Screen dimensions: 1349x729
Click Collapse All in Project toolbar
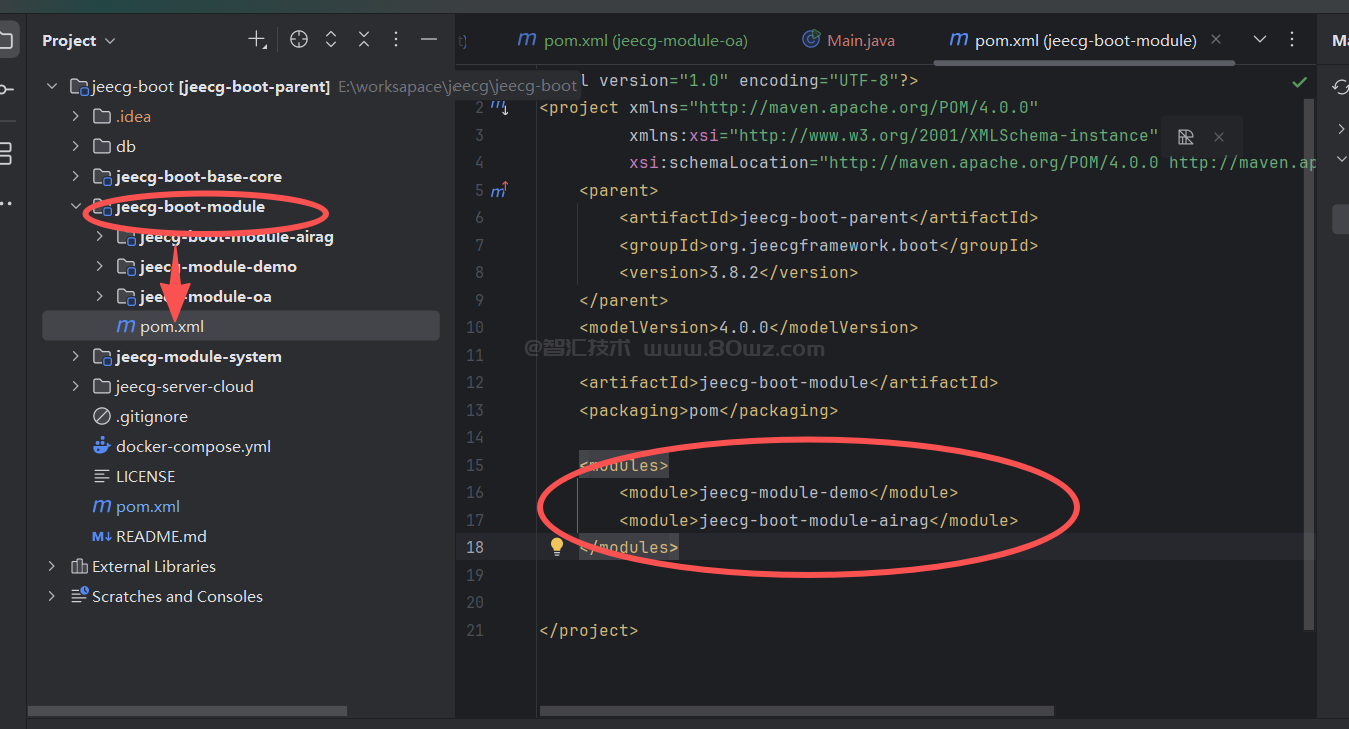pos(364,40)
